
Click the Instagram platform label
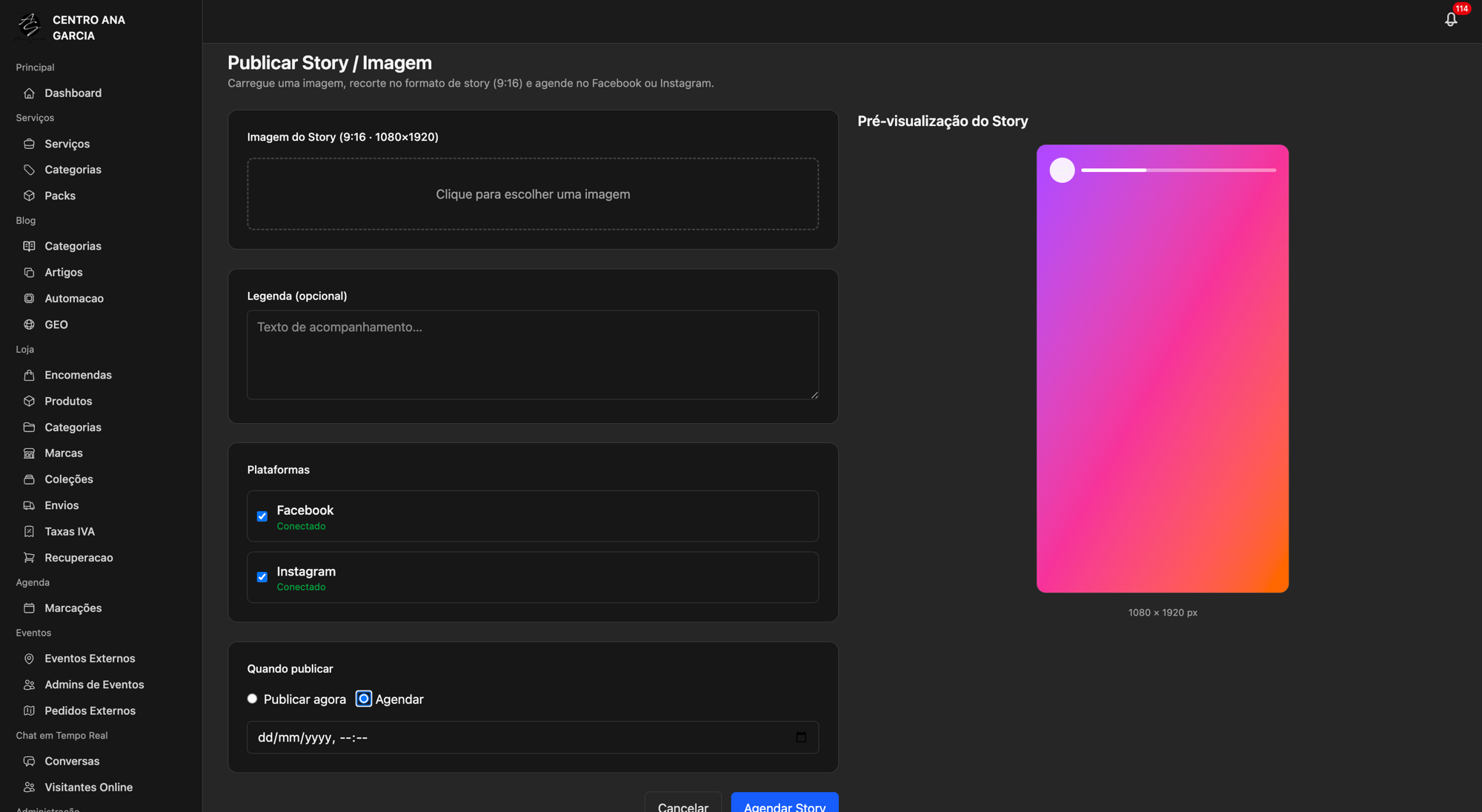pos(306,571)
